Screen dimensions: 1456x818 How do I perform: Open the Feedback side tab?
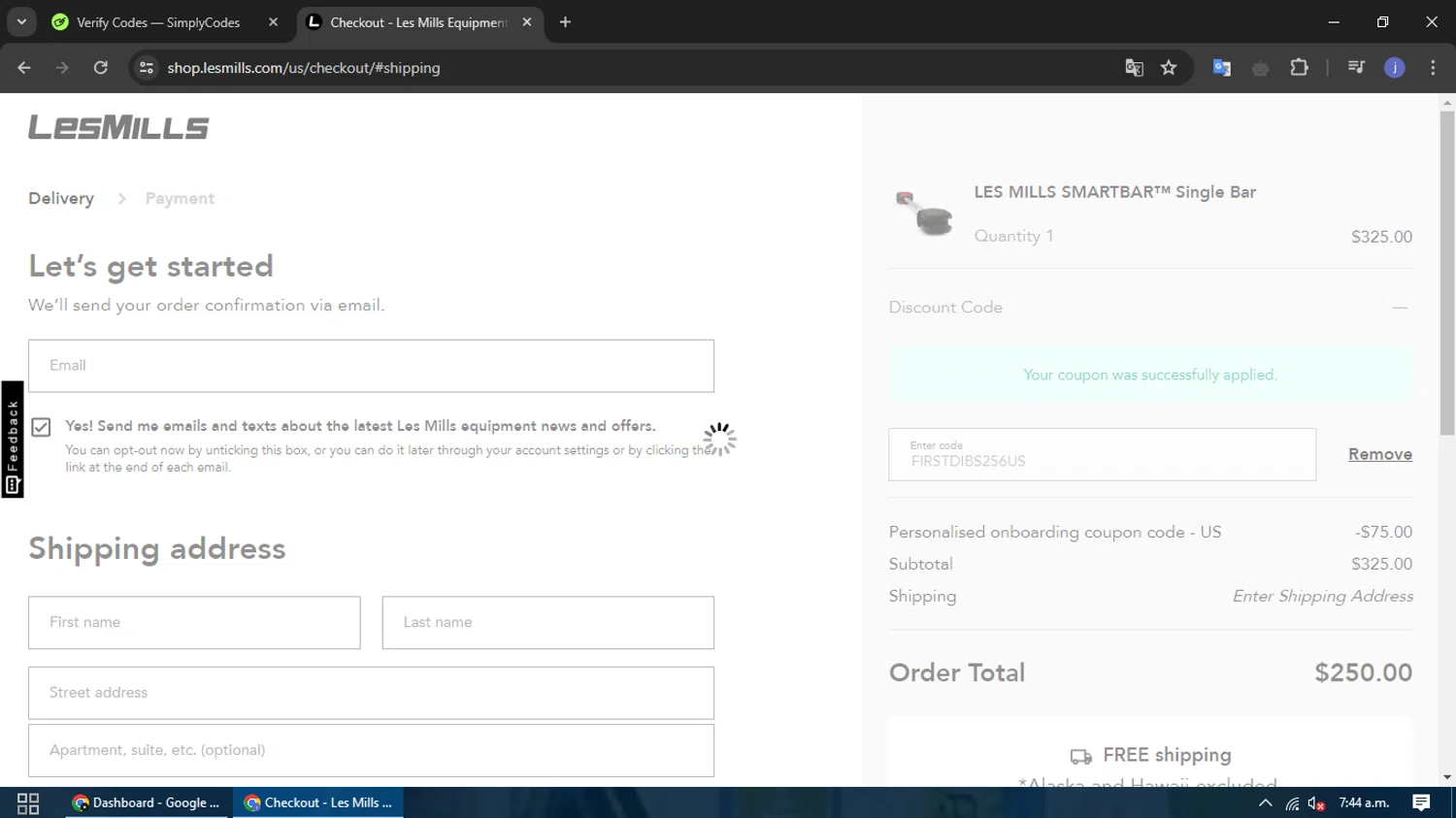click(x=12, y=440)
